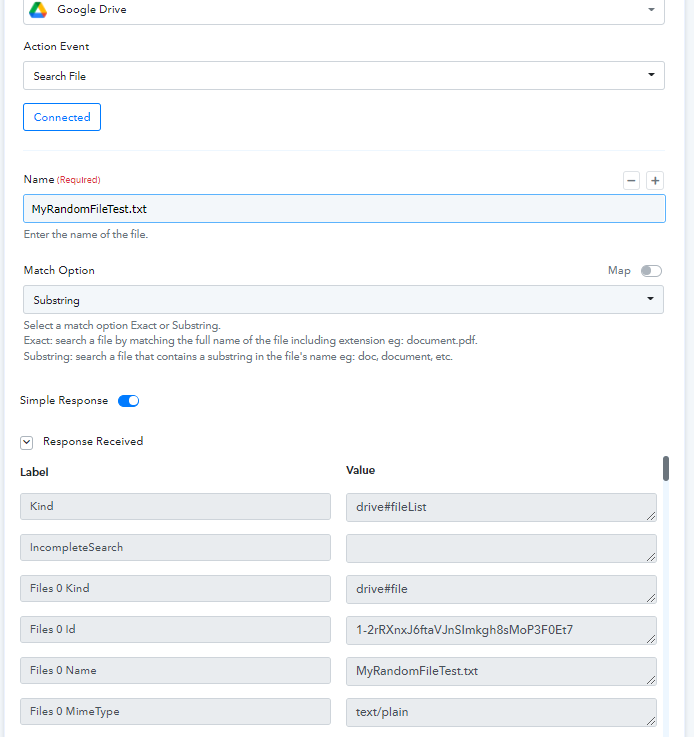This screenshot has width=694, height=737.
Task: Click the minus button beside Name
Action: click(631, 180)
